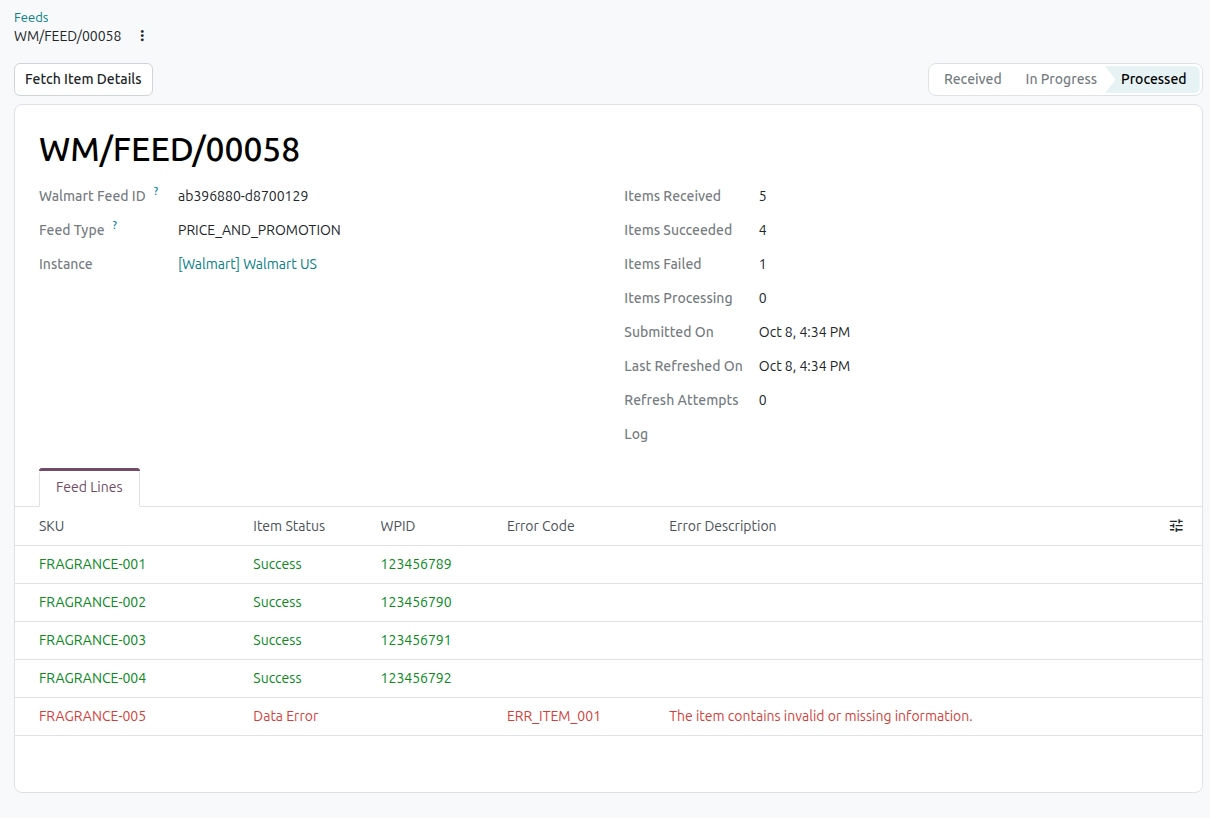The width and height of the screenshot is (1210, 818).
Task: Click the ERR_ITEM_001 error code cell
Action: pyautogui.click(x=554, y=716)
